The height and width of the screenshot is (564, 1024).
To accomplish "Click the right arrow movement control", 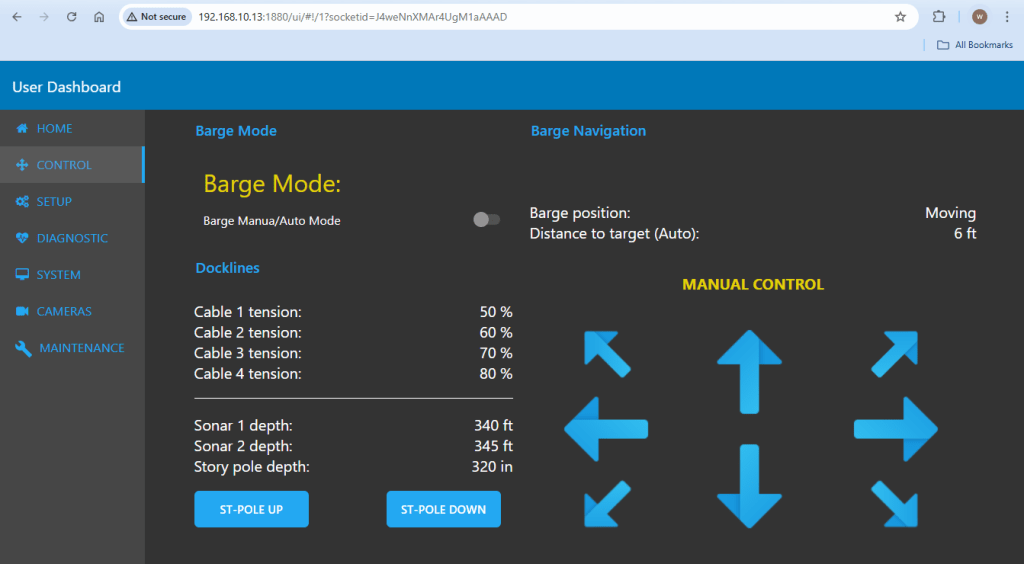I will click(895, 429).
